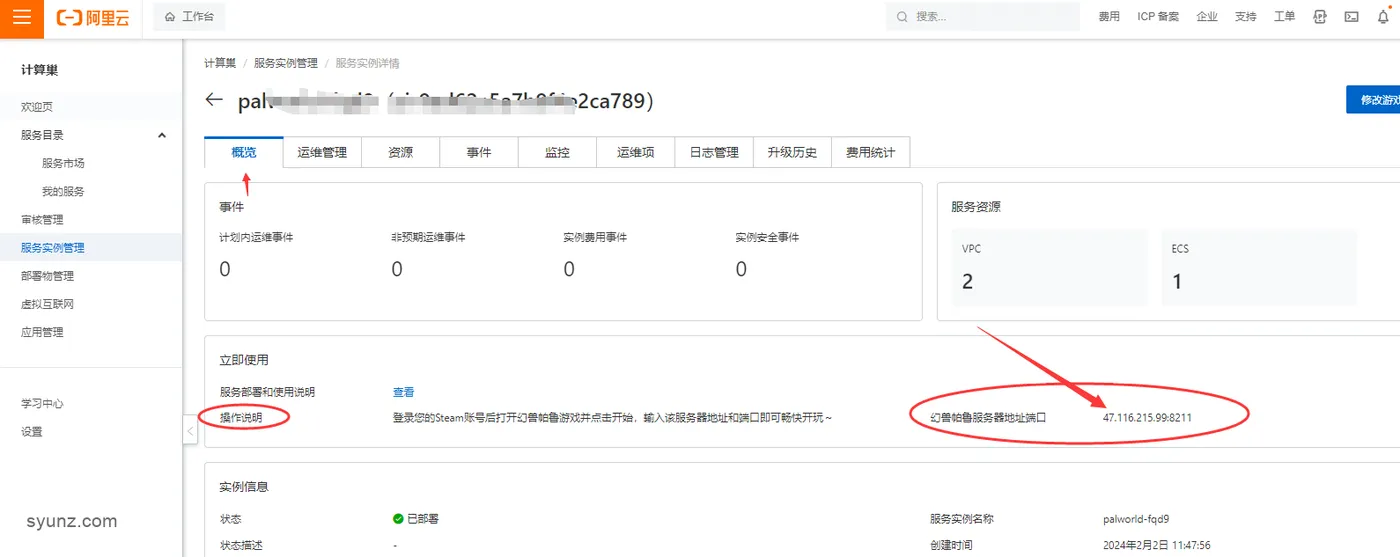Click the 实例费用事件 count
Viewport: 1400px width, 557px height.
coord(569,269)
